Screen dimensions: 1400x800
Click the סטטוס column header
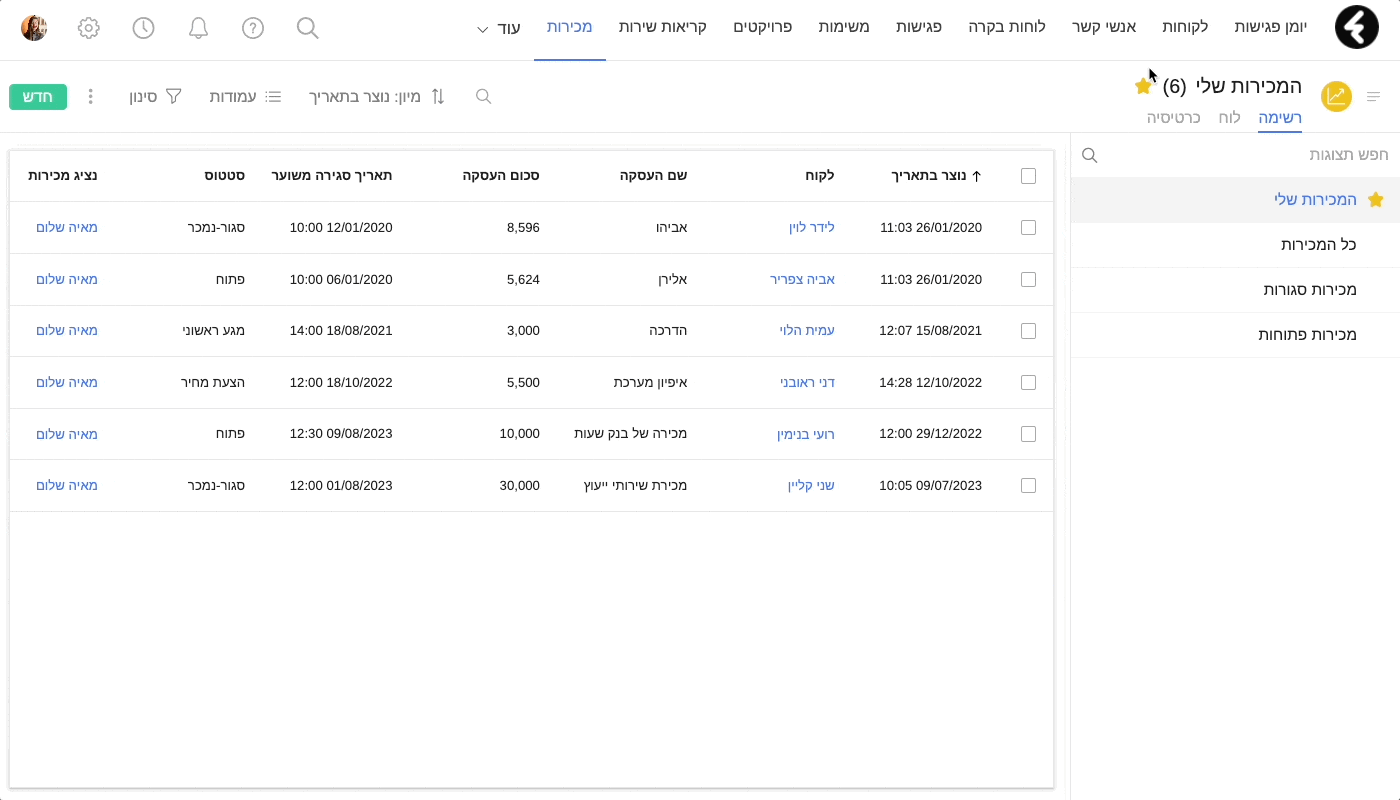point(225,175)
